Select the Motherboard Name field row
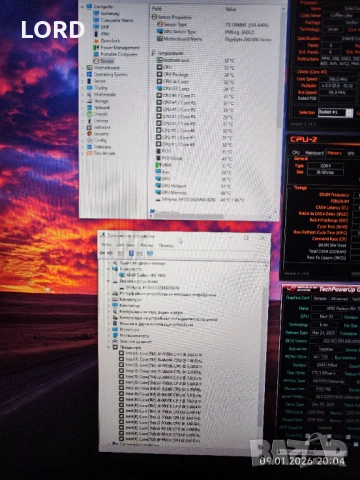Image resolution: width=360 pixels, height=480 pixels. point(213,39)
